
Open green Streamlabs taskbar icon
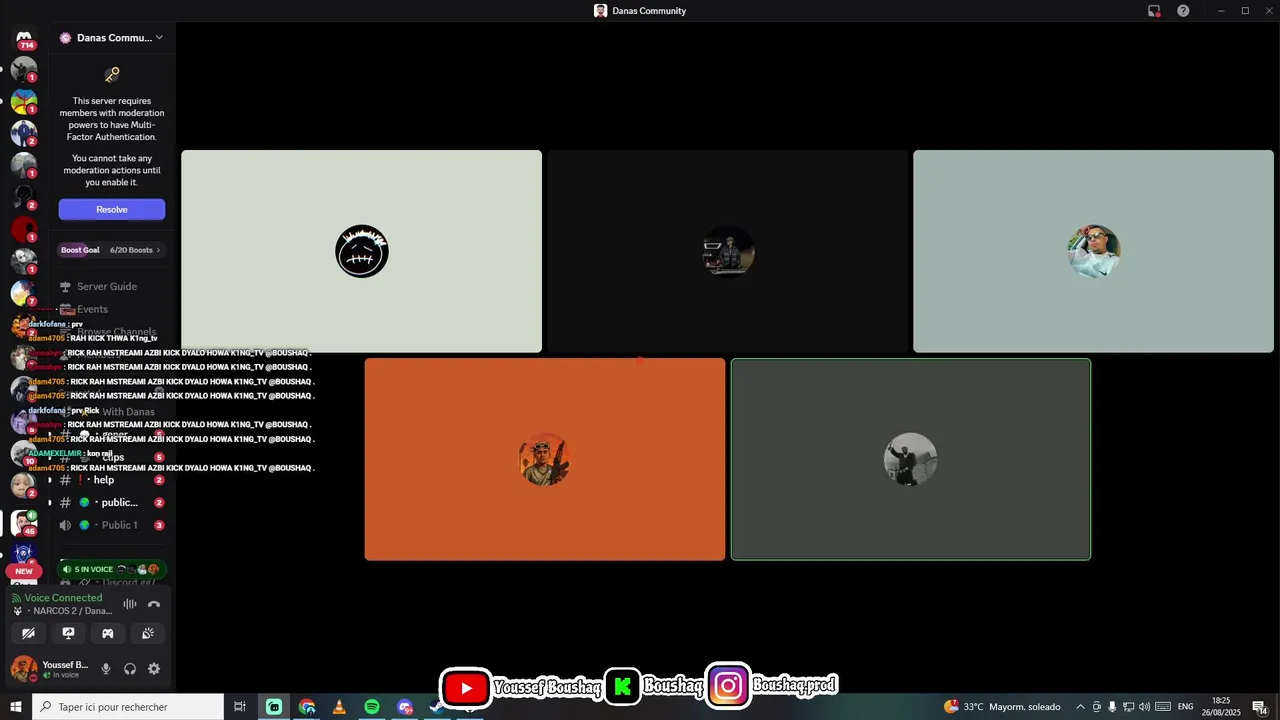(x=274, y=707)
